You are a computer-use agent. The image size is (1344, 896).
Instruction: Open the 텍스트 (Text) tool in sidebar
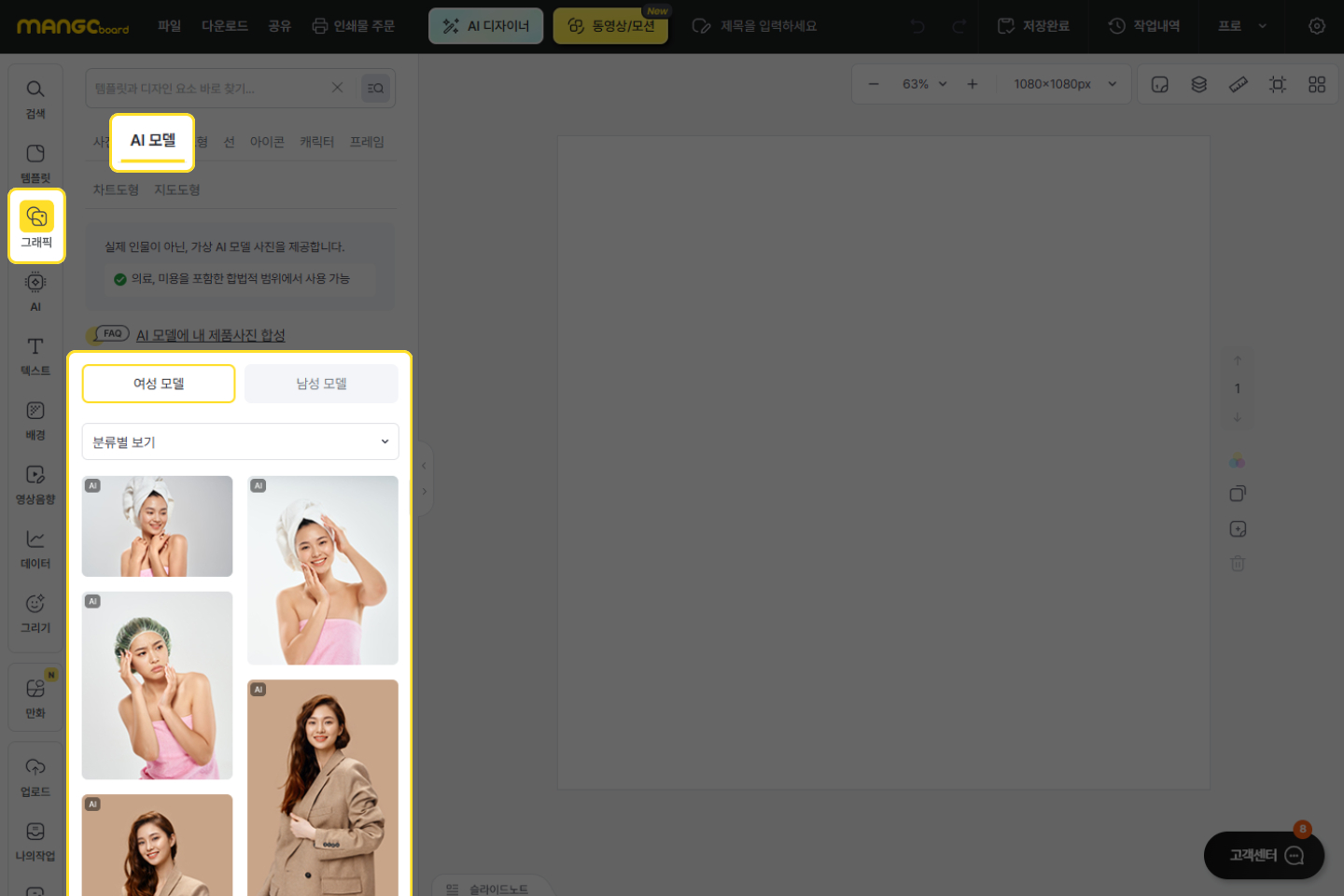point(35,357)
